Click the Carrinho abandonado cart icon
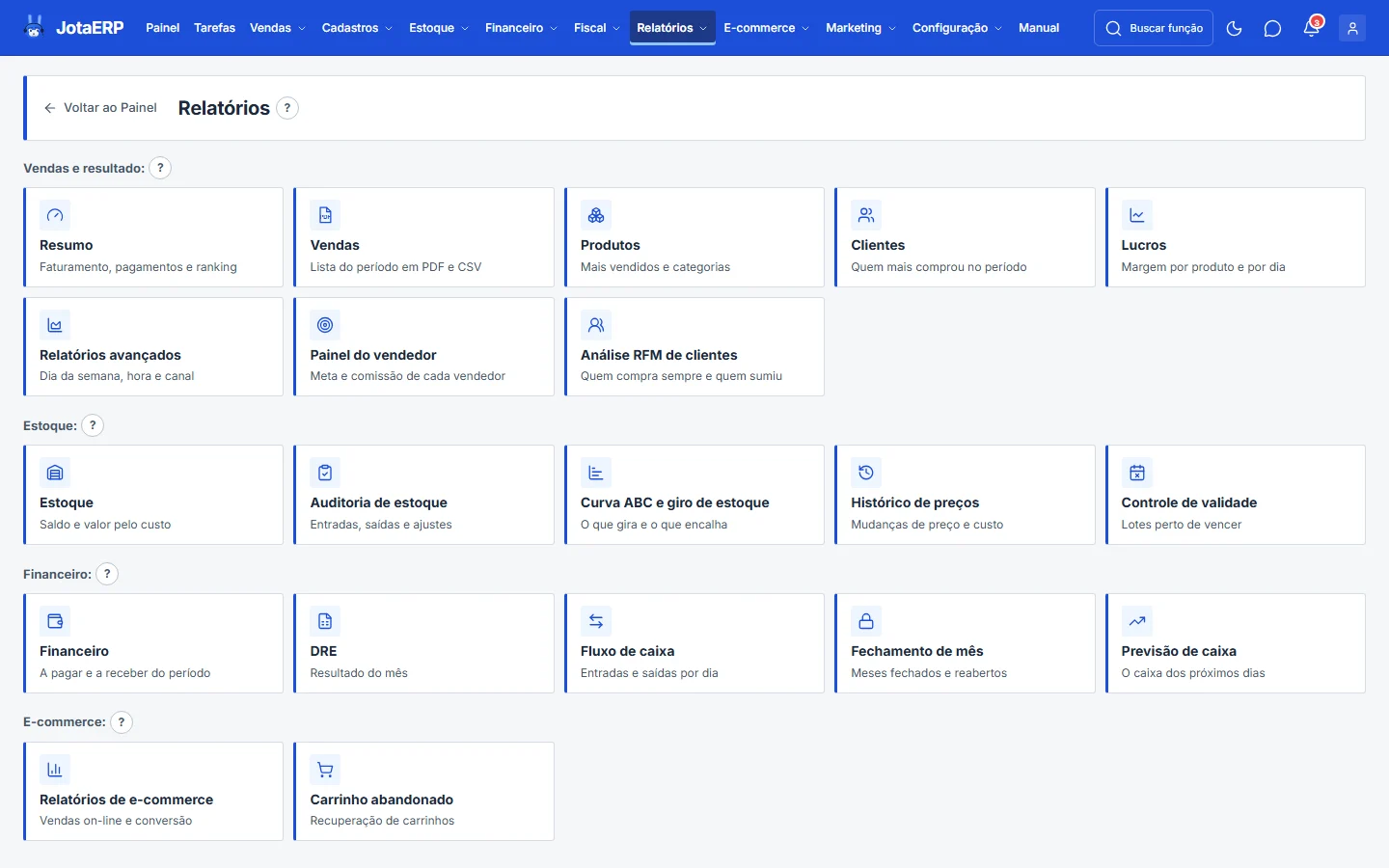Image resolution: width=1389 pixels, height=868 pixels. [325, 770]
